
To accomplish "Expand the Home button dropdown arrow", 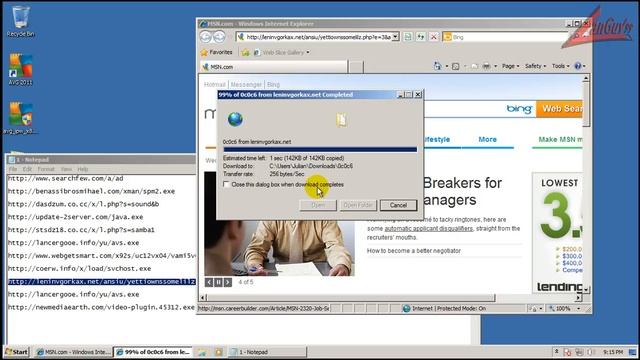I will 447,66.
